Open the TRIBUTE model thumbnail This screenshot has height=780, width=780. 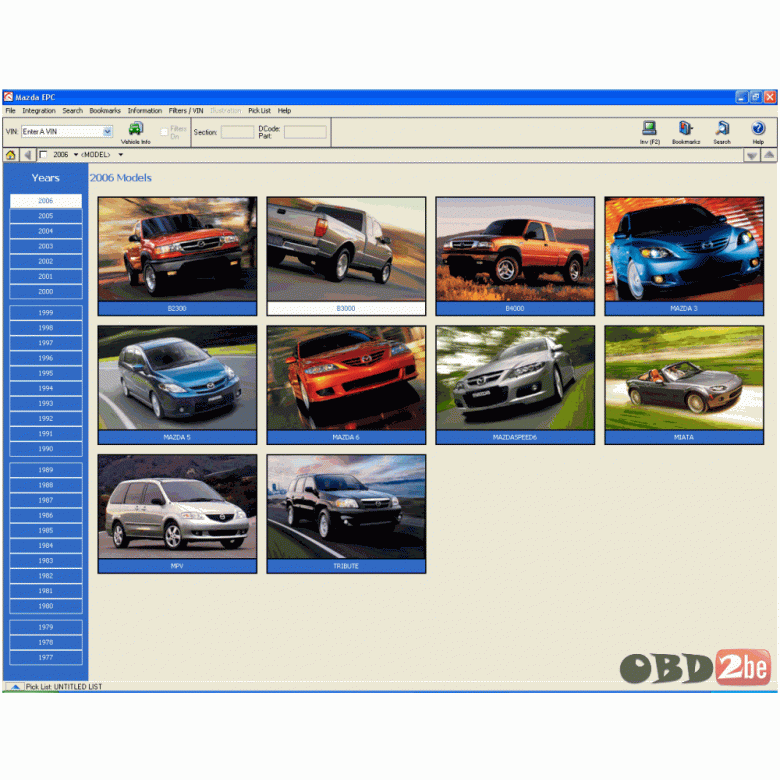coord(346,514)
